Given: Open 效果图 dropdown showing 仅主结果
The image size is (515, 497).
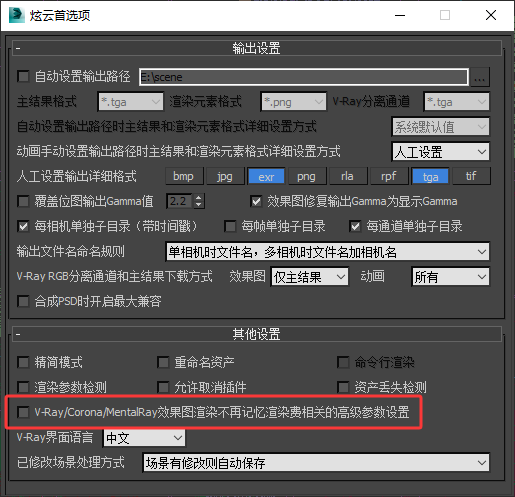Looking at the screenshot, I should pos(310,277).
